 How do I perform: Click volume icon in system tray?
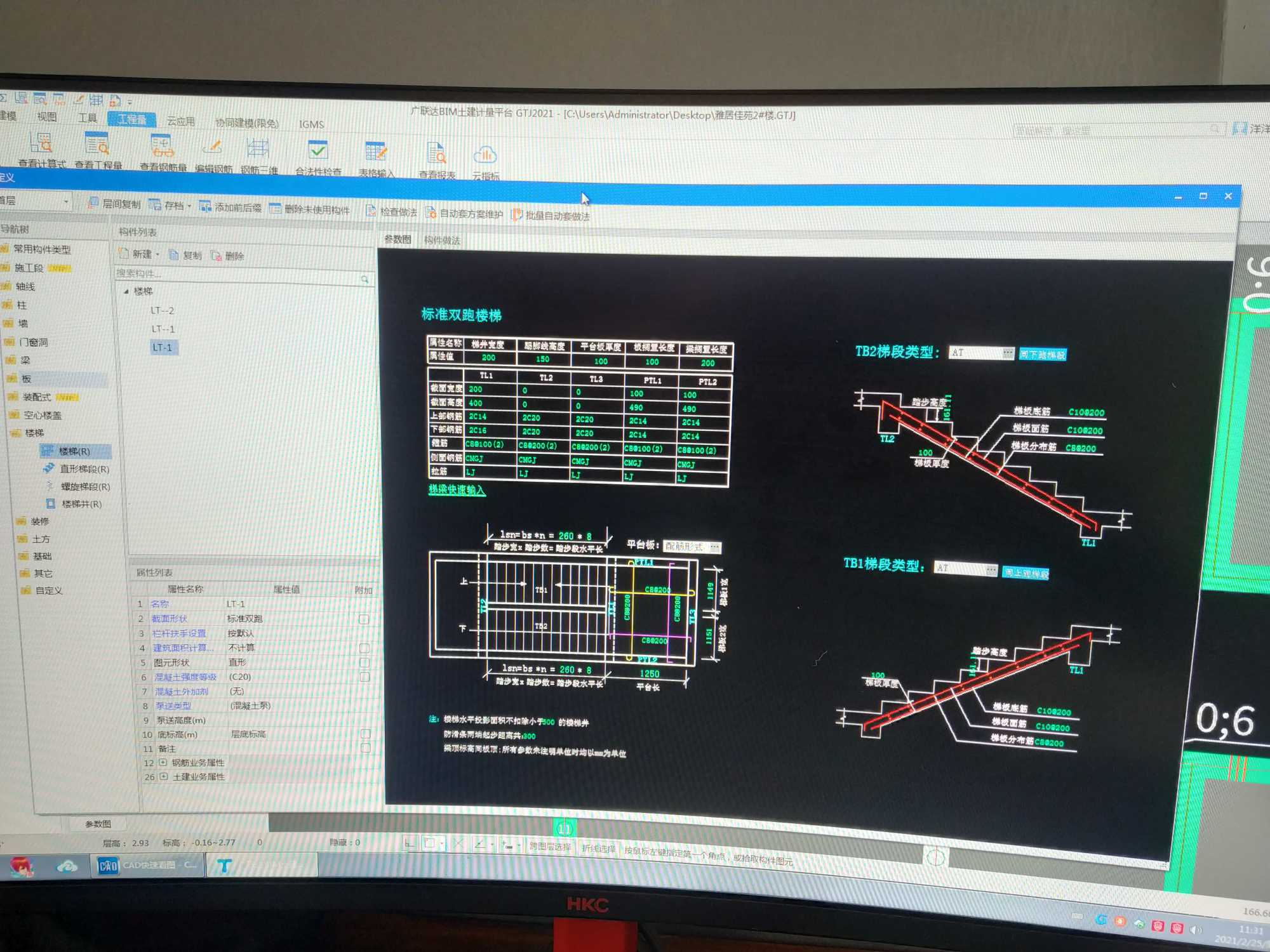tap(1195, 930)
